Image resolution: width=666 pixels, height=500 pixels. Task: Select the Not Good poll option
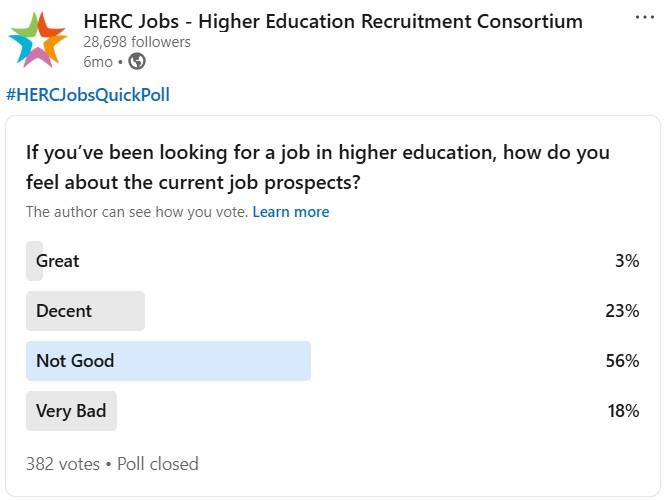[x=75, y=361]
